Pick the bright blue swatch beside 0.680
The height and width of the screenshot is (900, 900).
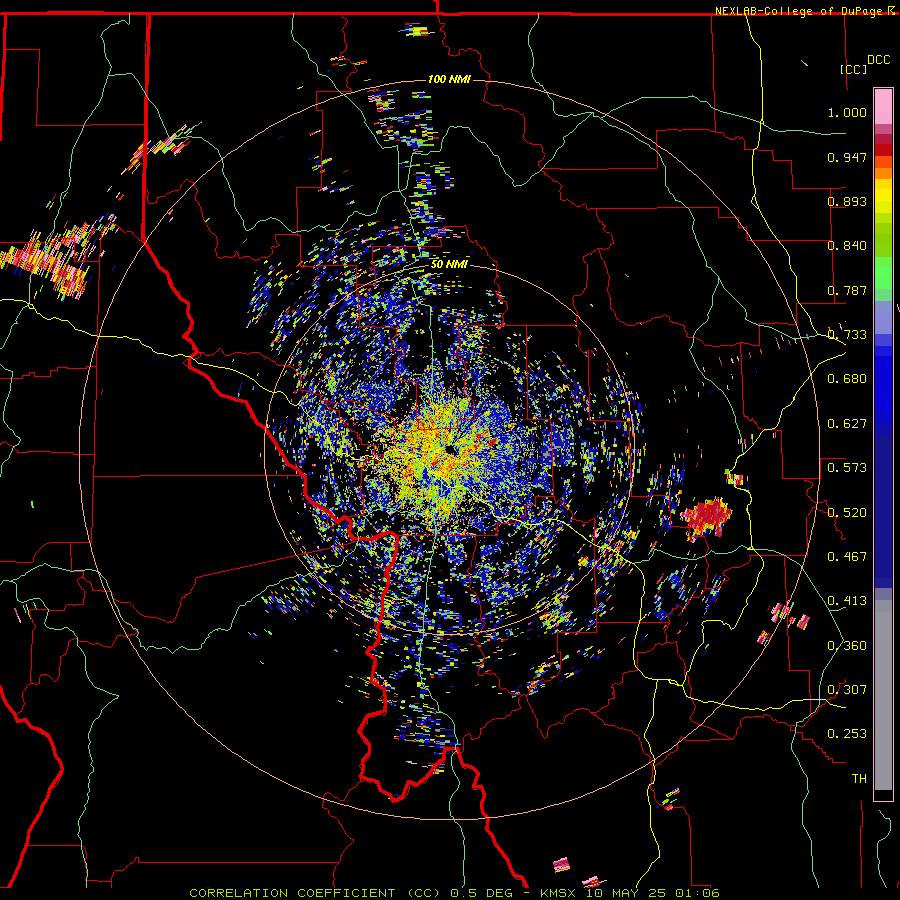tap(883, 385)
